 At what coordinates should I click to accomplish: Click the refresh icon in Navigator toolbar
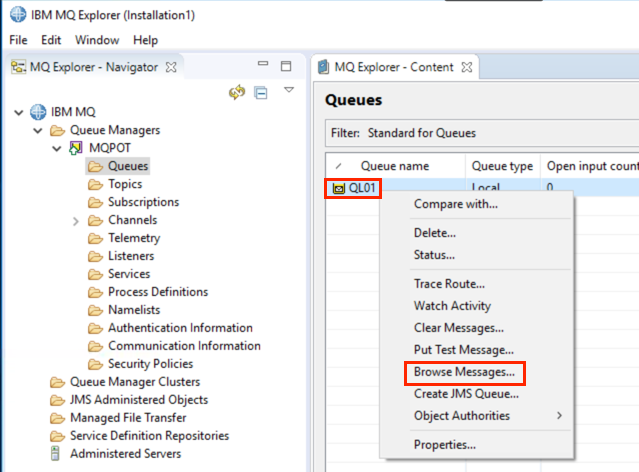(237, 92)
